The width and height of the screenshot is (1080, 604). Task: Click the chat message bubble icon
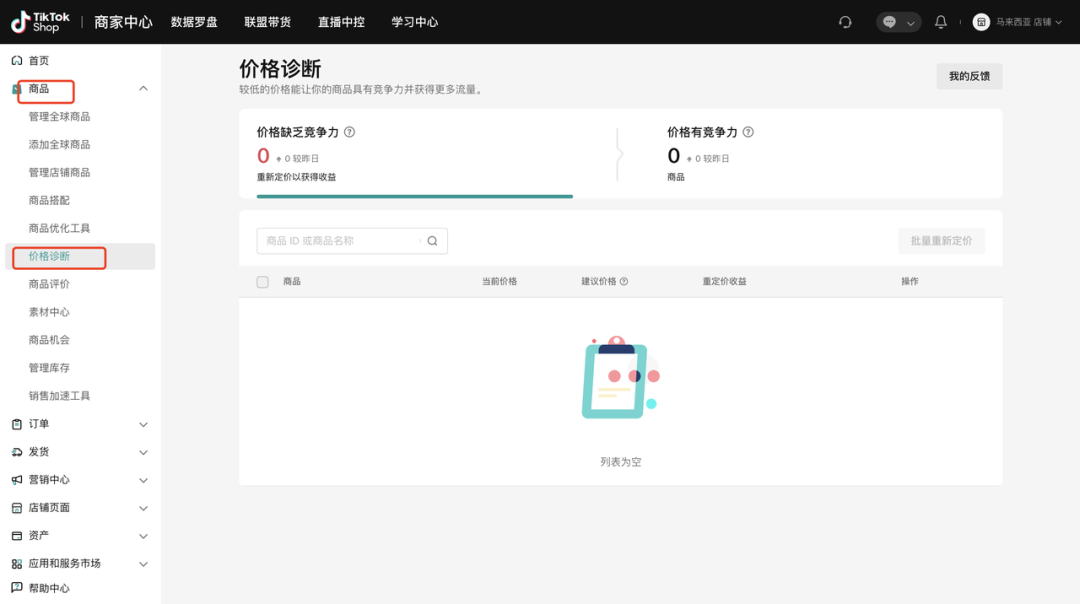point(891,21)
